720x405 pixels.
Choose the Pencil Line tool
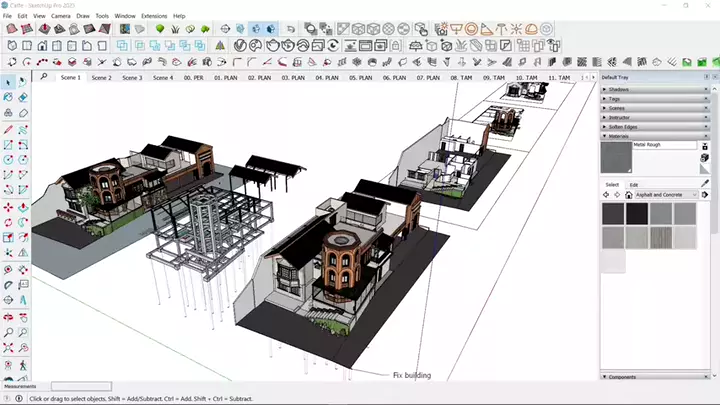coord(8,129)
